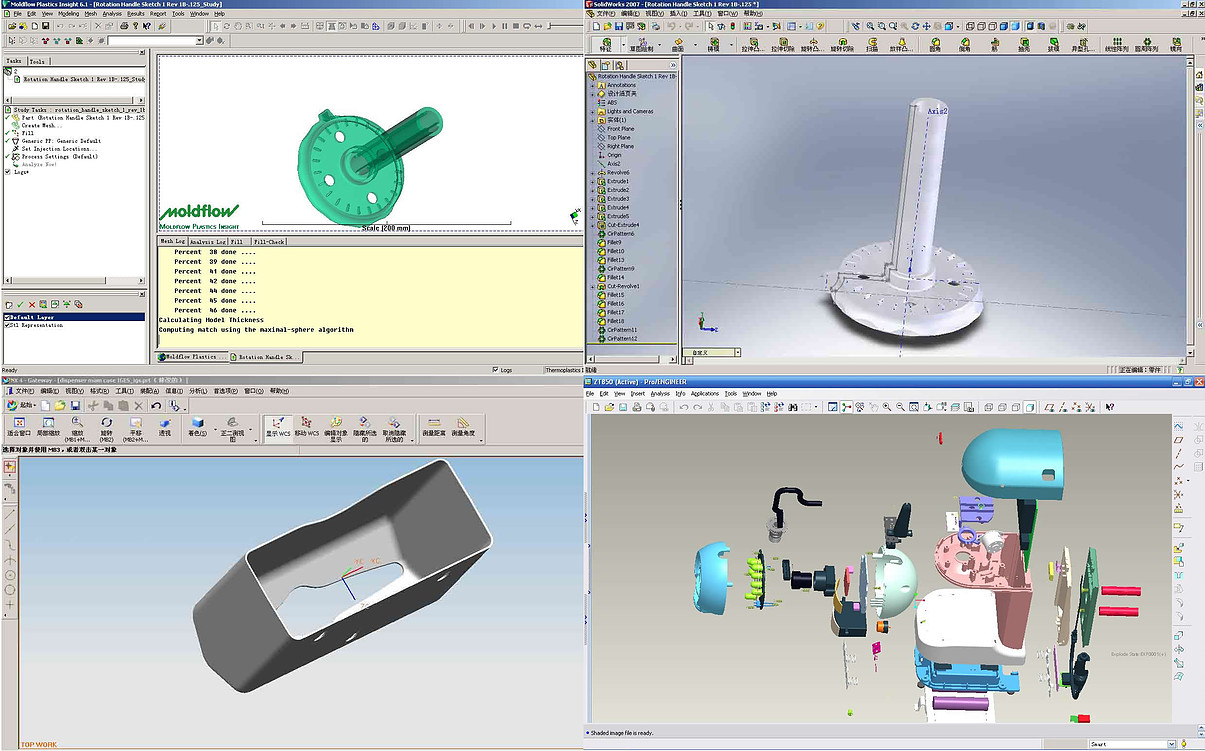Open the Analysis menu in Moldflow
The width and height of the screenshot is (1205, 751).
pyautogui.click(x=112, y=14)
